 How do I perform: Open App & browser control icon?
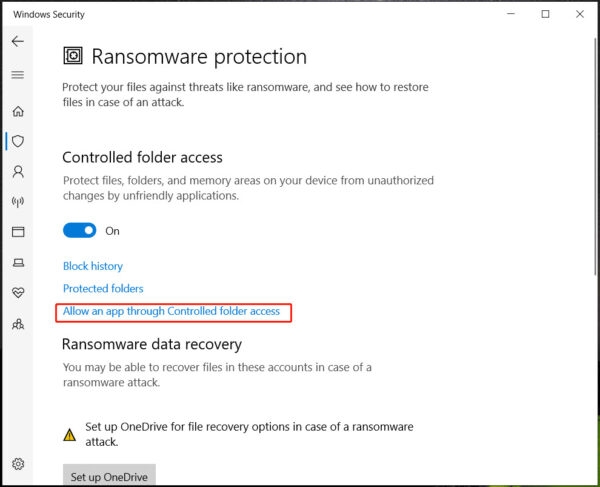coord(17,232)
